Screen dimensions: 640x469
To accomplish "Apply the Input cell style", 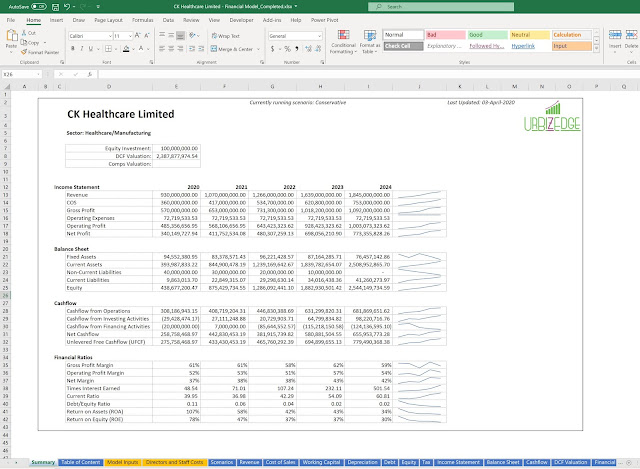I will pos(572,46).
